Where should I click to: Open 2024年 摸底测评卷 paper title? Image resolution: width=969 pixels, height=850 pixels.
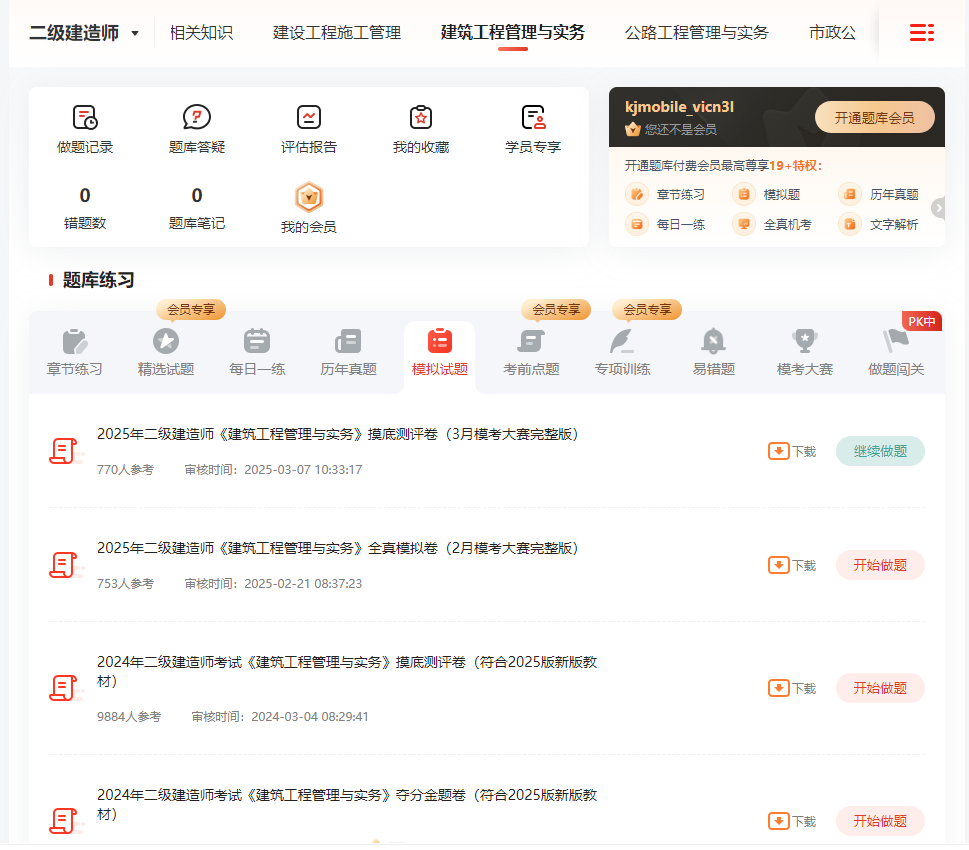point(347,671)
